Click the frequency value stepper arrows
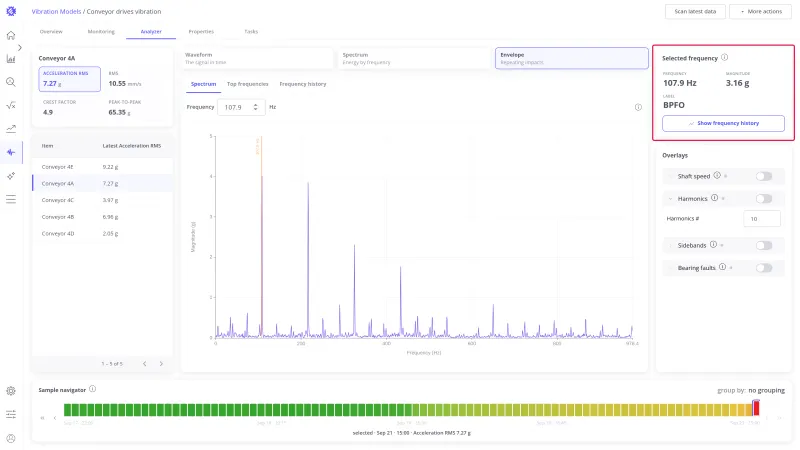This screenshot has height=450, width=800. point(255,107)
